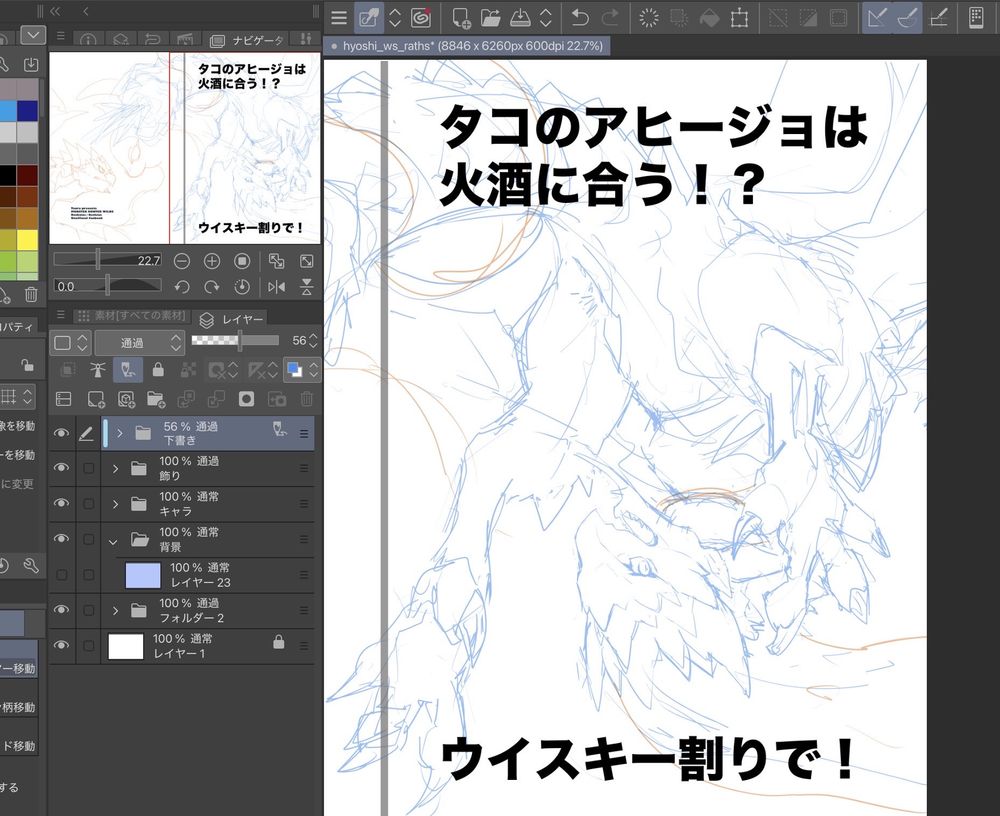Expand the フォルダー 2 folder
Screen dimensions: 1000x816
click(115, 611)
